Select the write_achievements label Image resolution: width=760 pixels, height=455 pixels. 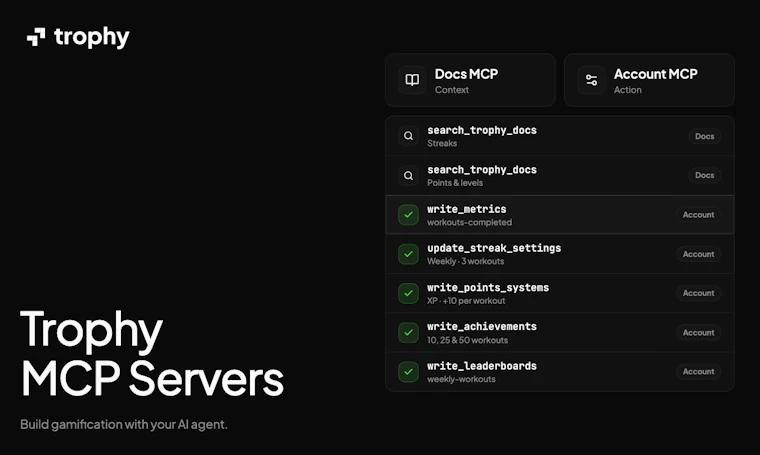click(482, 327)
